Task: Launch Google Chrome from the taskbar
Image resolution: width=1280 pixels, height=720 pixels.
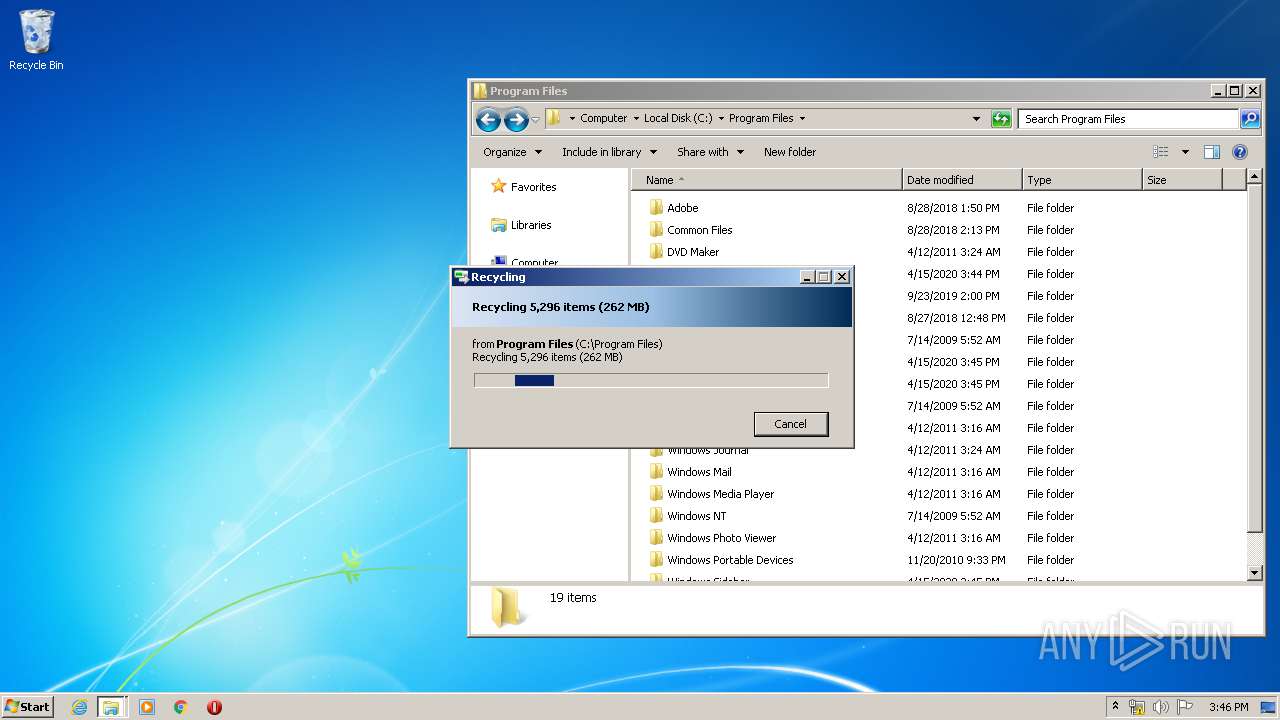Action: (x=181, y=707)
